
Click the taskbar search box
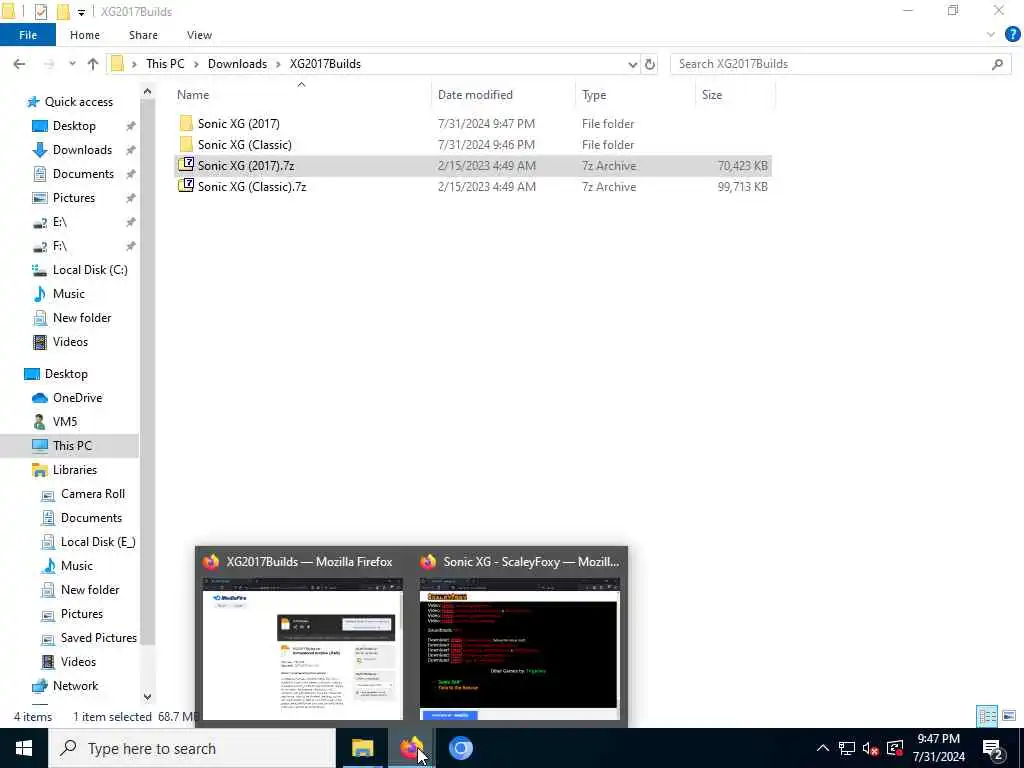tap(193, 748)
